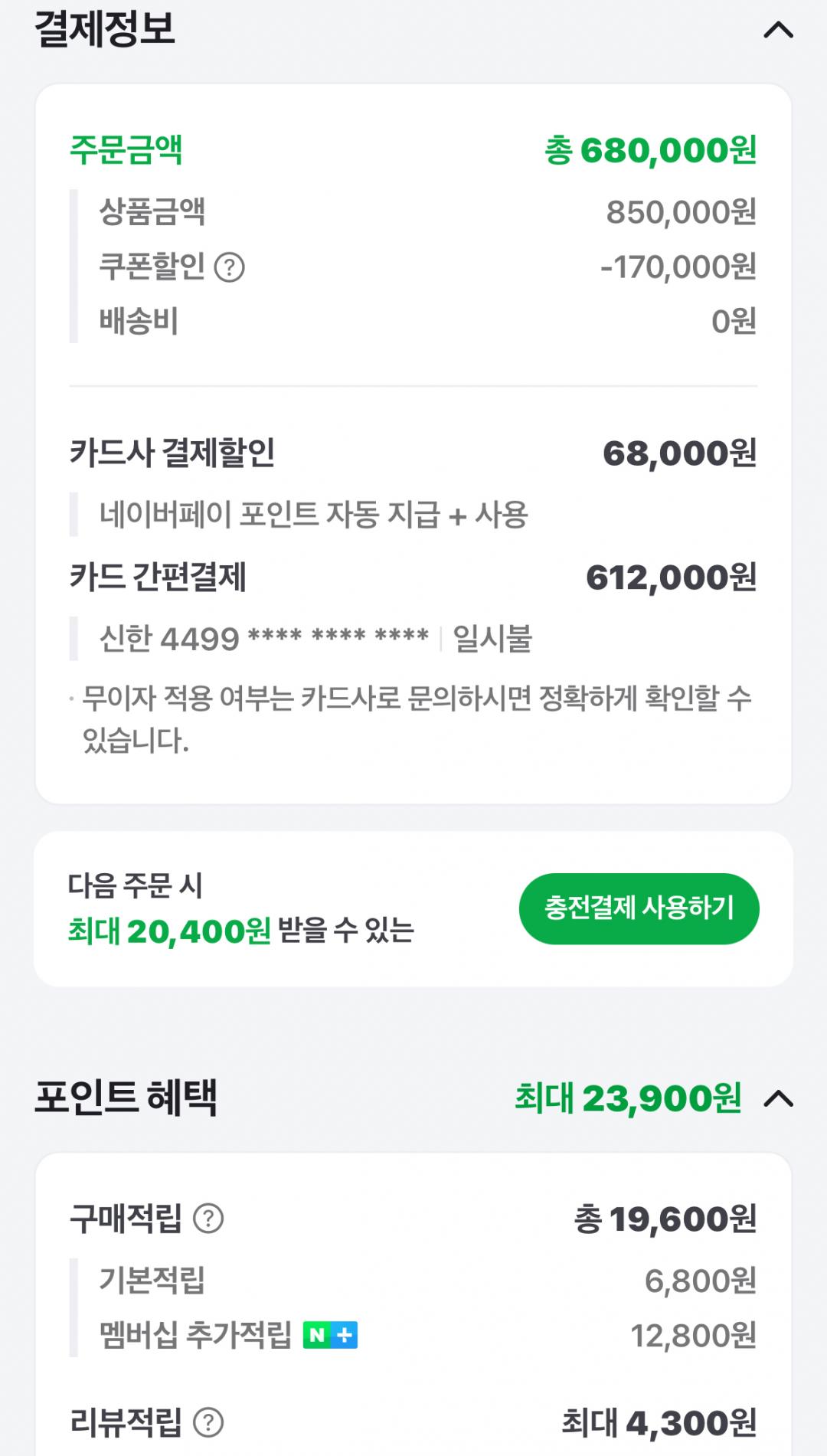The width and height of the screenshot is (827, 1456).
Task: Tap the 충전결제 사용하기 button
Action: point(639,908)
